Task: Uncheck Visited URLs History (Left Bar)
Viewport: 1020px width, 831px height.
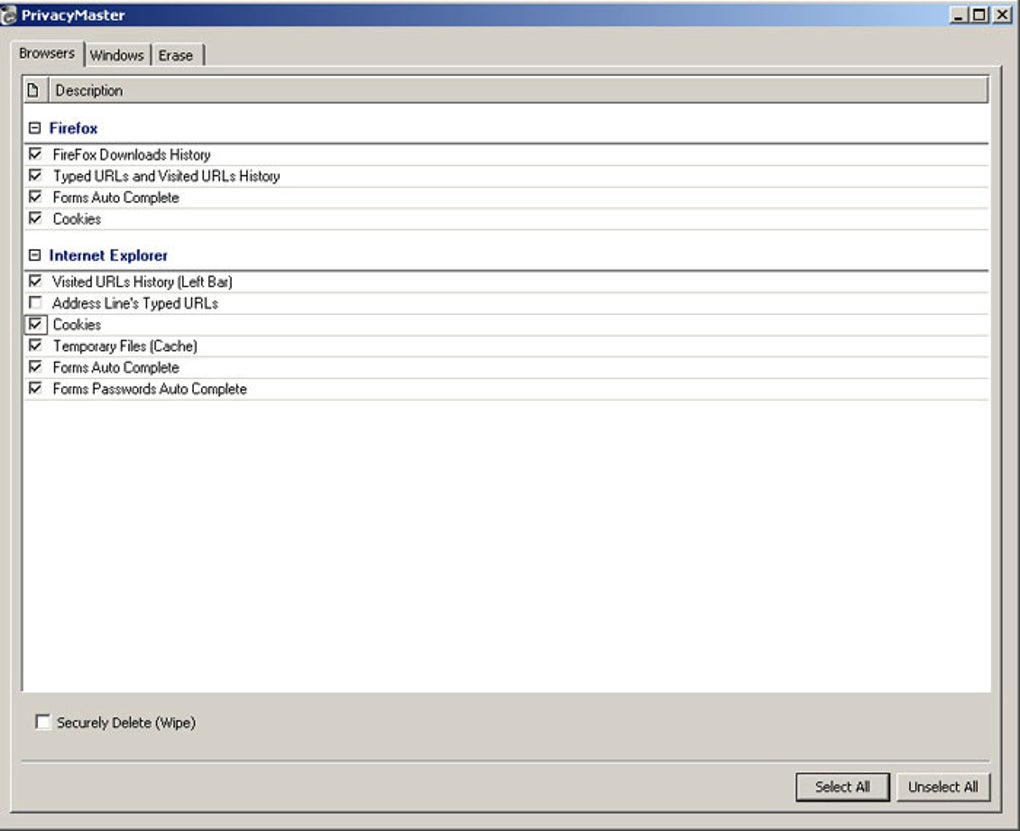Action: point(36,281)
